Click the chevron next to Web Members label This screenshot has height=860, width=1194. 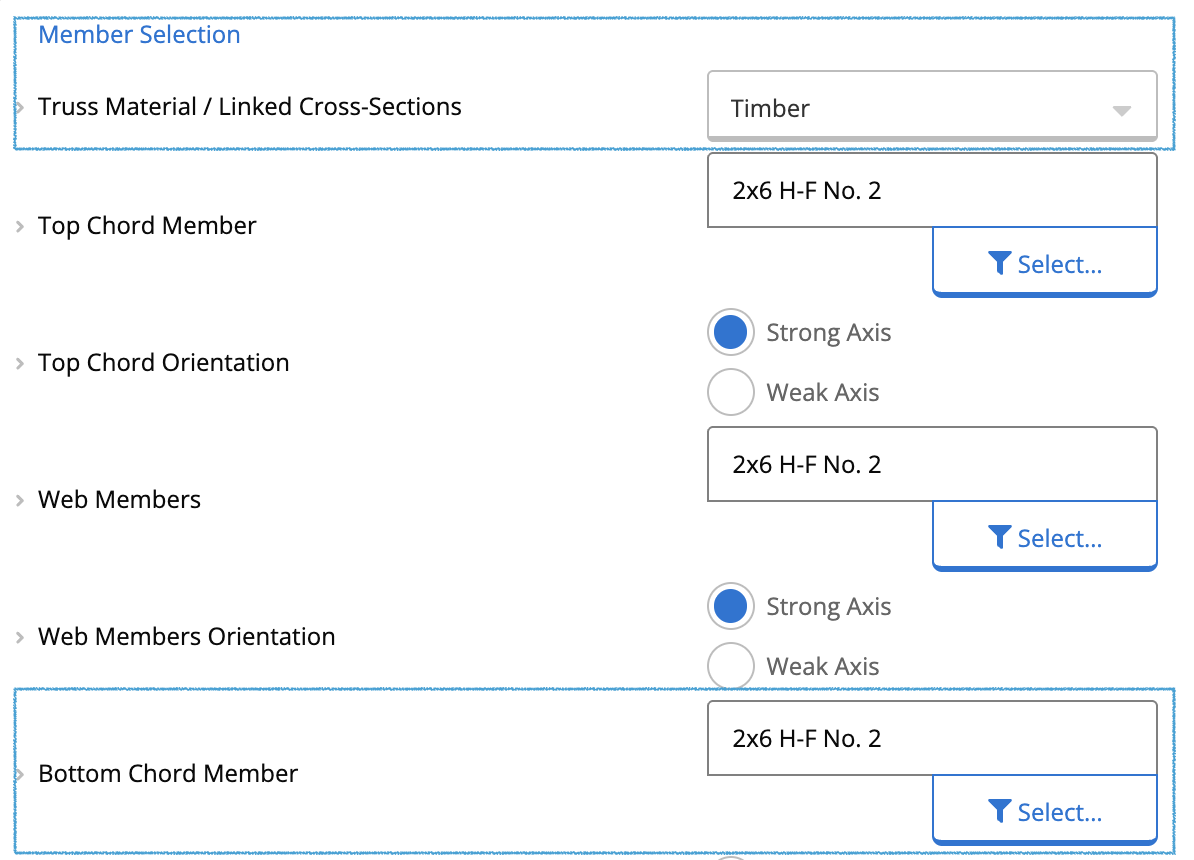pyautogui.click(x=18, y=500)
